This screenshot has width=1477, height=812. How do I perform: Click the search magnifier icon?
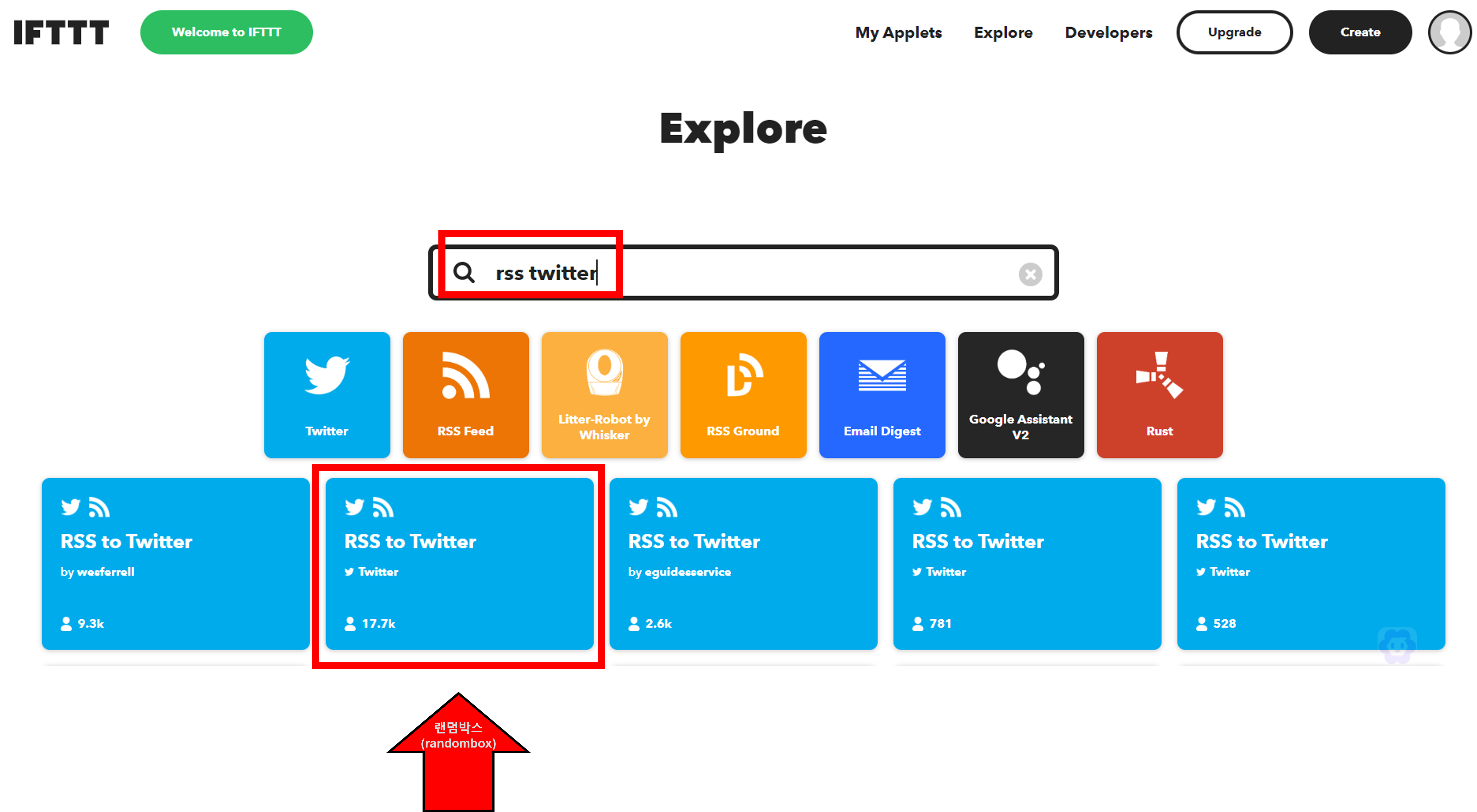464,272
